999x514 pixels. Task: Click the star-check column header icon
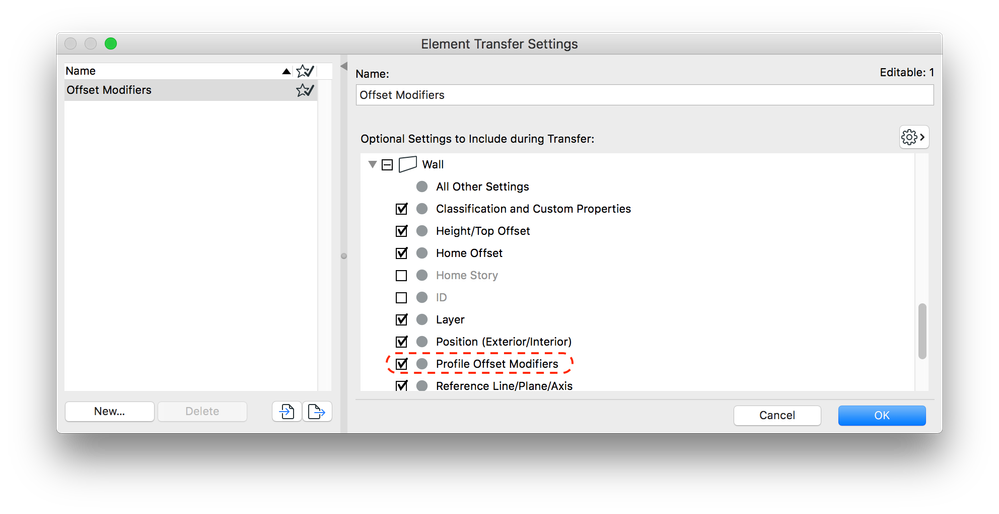click(305, 71)
